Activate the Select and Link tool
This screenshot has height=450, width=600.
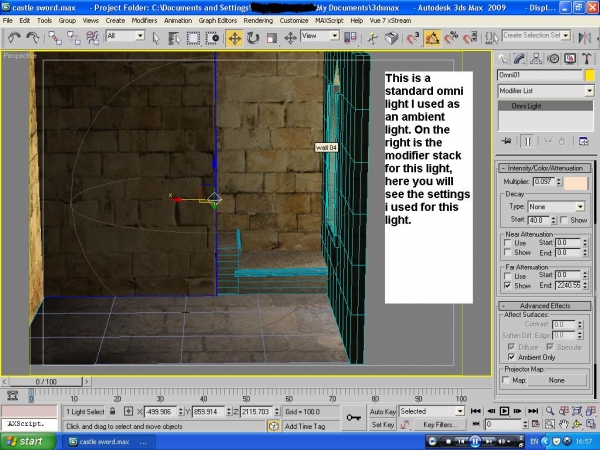click(55, 38)
